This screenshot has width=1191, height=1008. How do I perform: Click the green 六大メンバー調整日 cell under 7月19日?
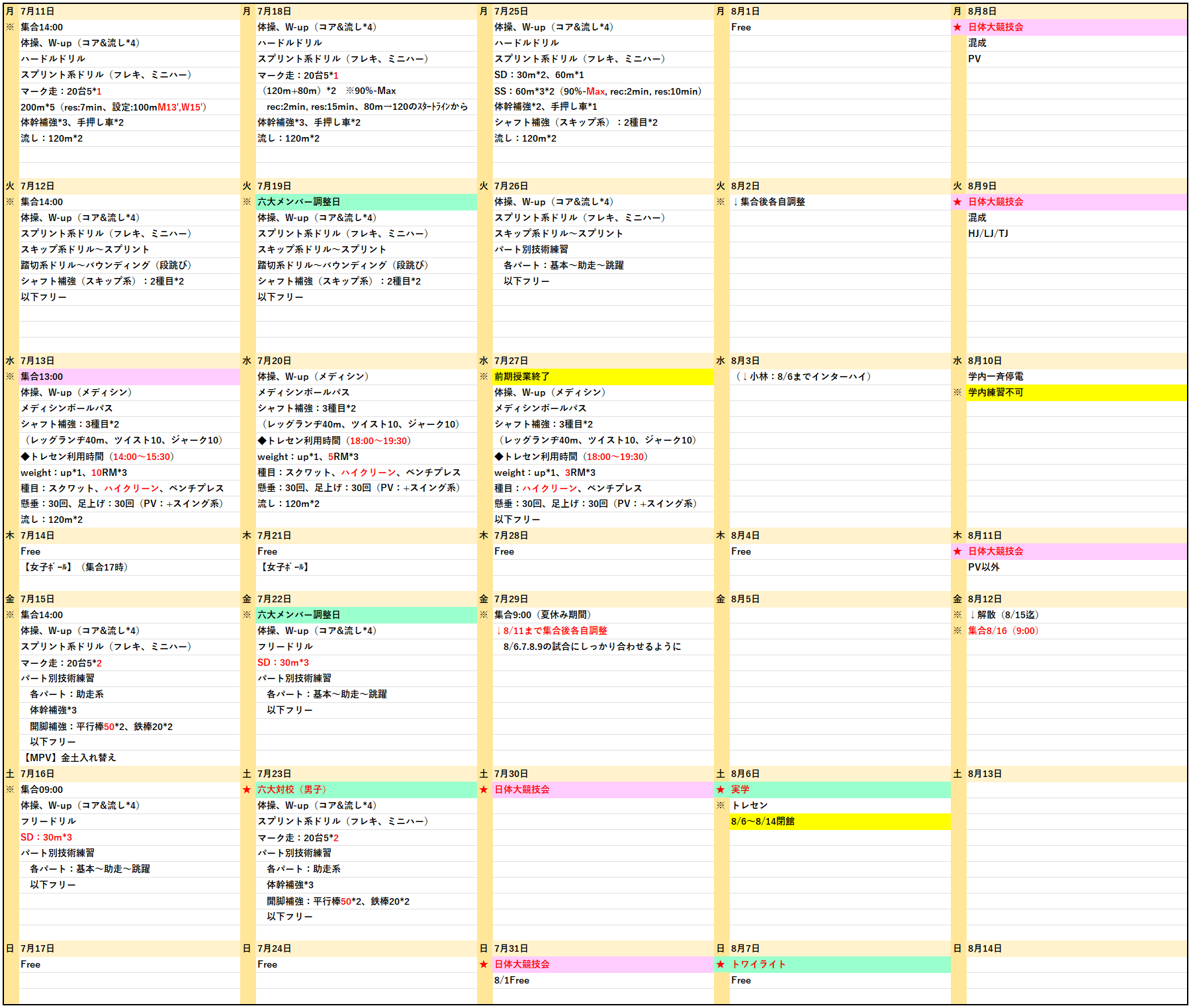tap(365, 202)
